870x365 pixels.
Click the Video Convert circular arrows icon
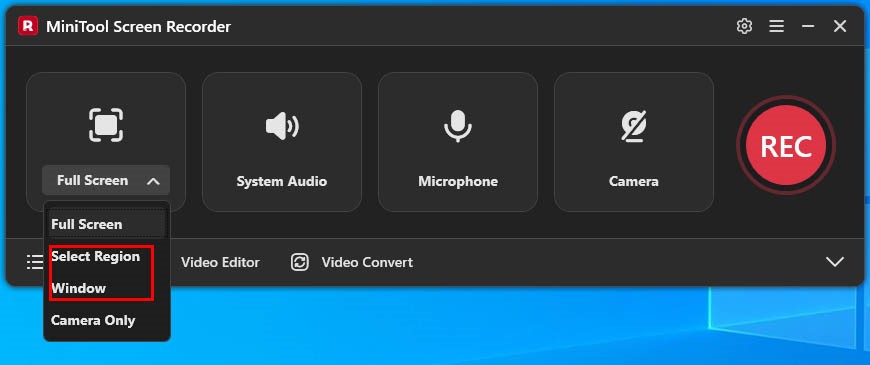tap(300, 262)
